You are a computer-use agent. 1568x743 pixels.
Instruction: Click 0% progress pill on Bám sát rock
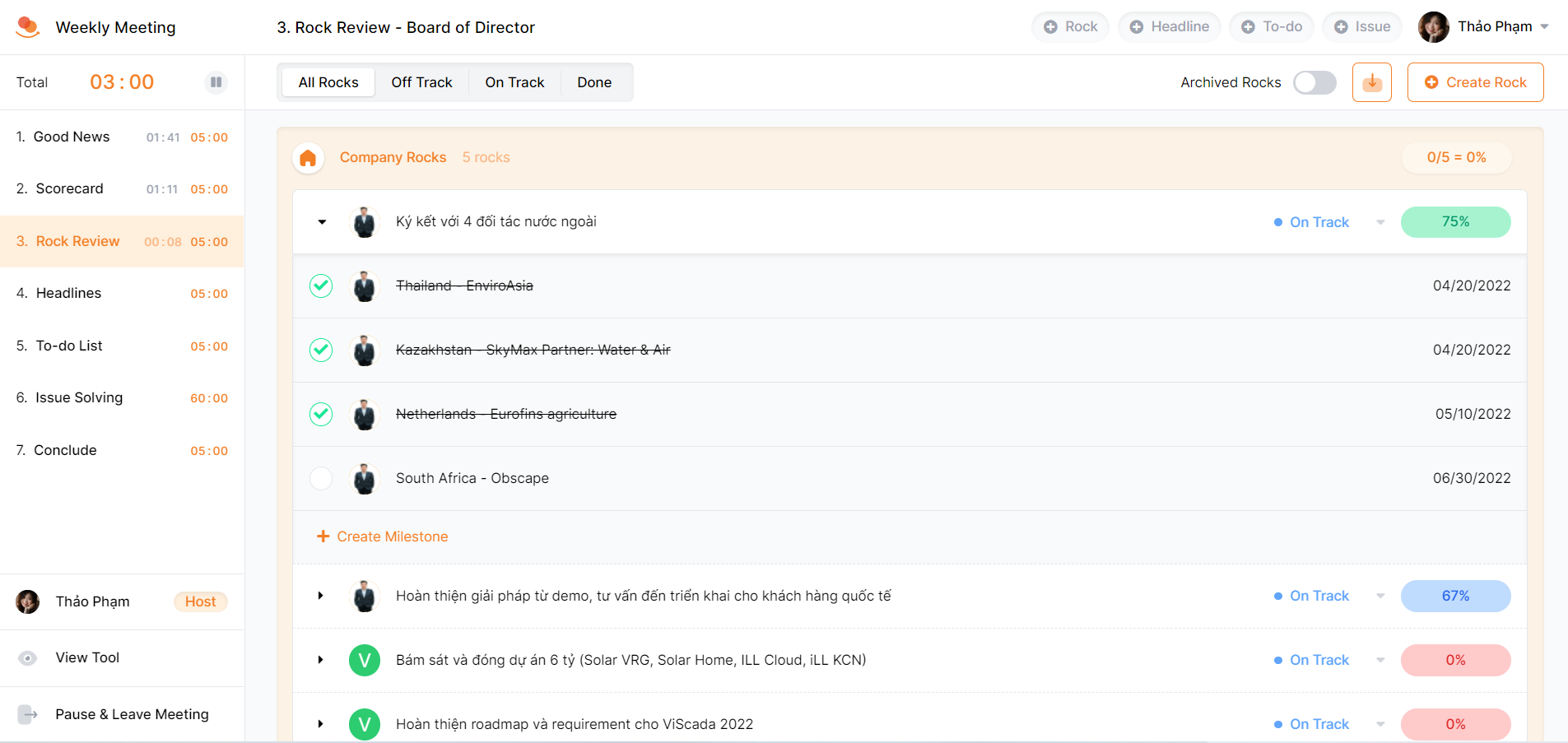point(1455,660)
